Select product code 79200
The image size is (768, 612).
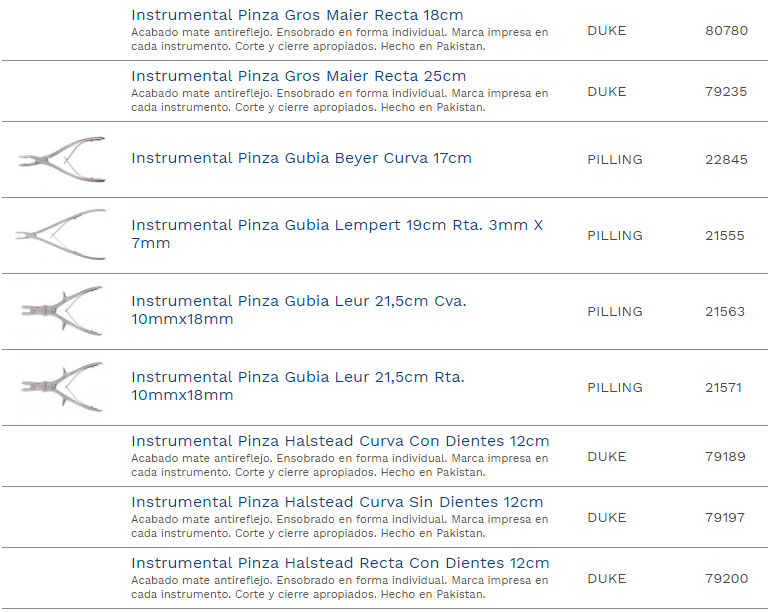(726, 579)
